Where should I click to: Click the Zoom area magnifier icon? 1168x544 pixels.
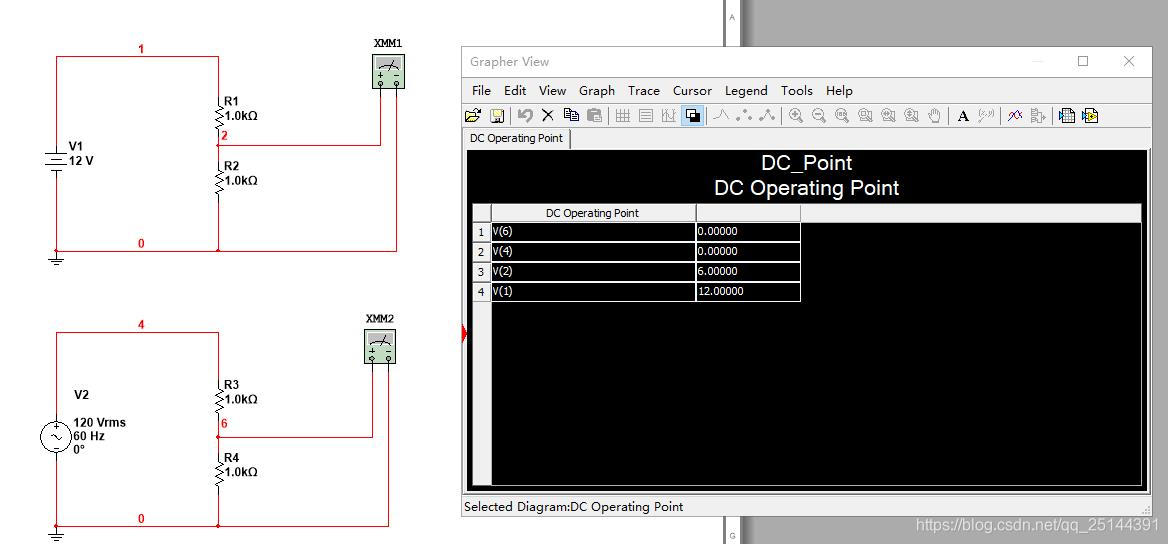pyautogui.click(x=865, y=116)
